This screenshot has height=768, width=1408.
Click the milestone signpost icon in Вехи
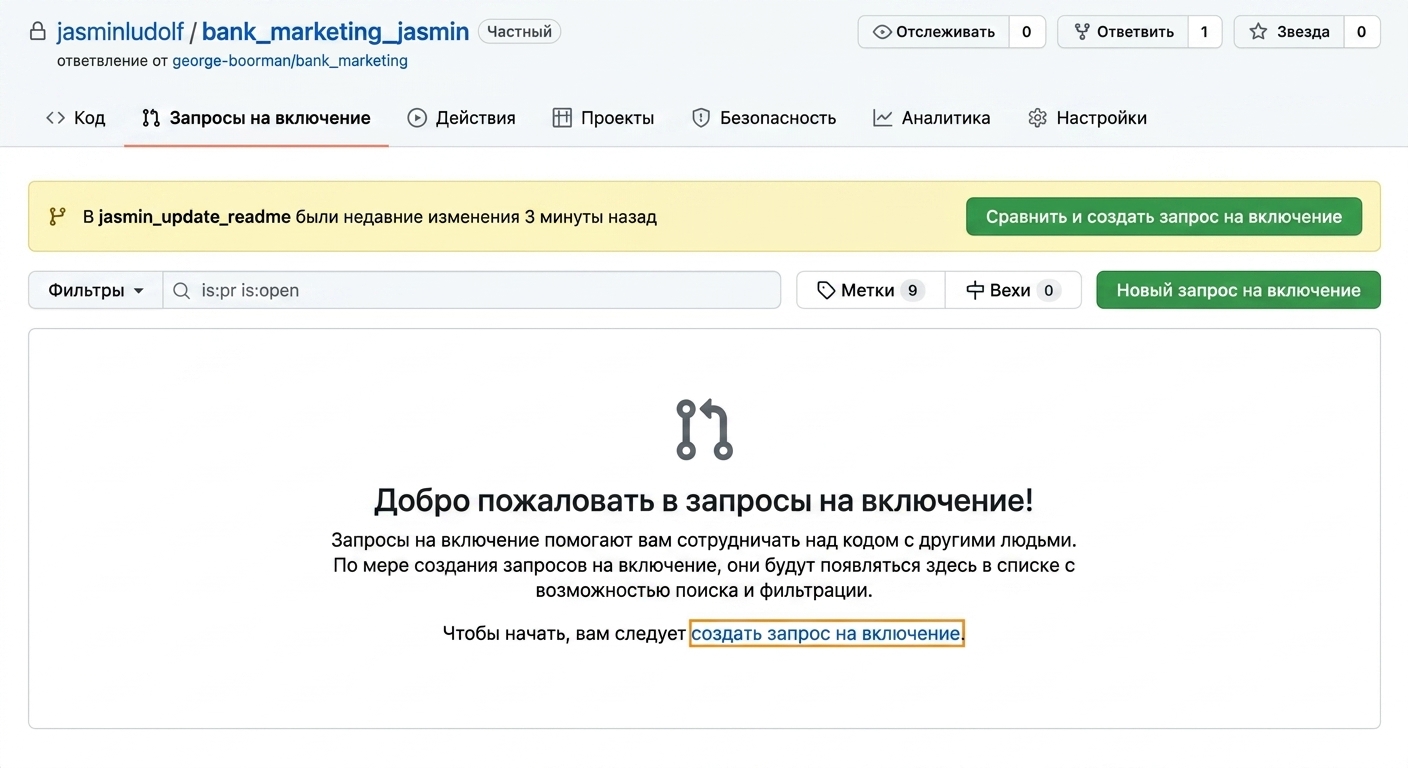click(975, 290)
